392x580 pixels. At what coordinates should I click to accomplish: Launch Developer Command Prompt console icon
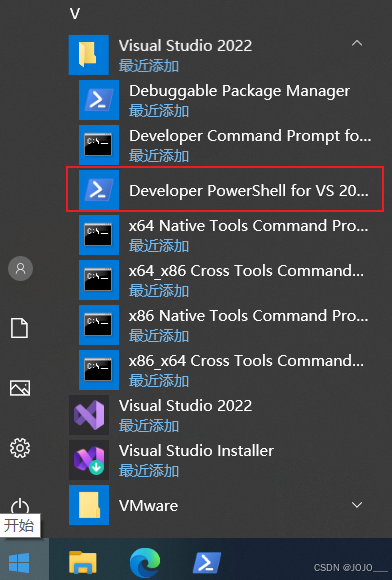99,145
